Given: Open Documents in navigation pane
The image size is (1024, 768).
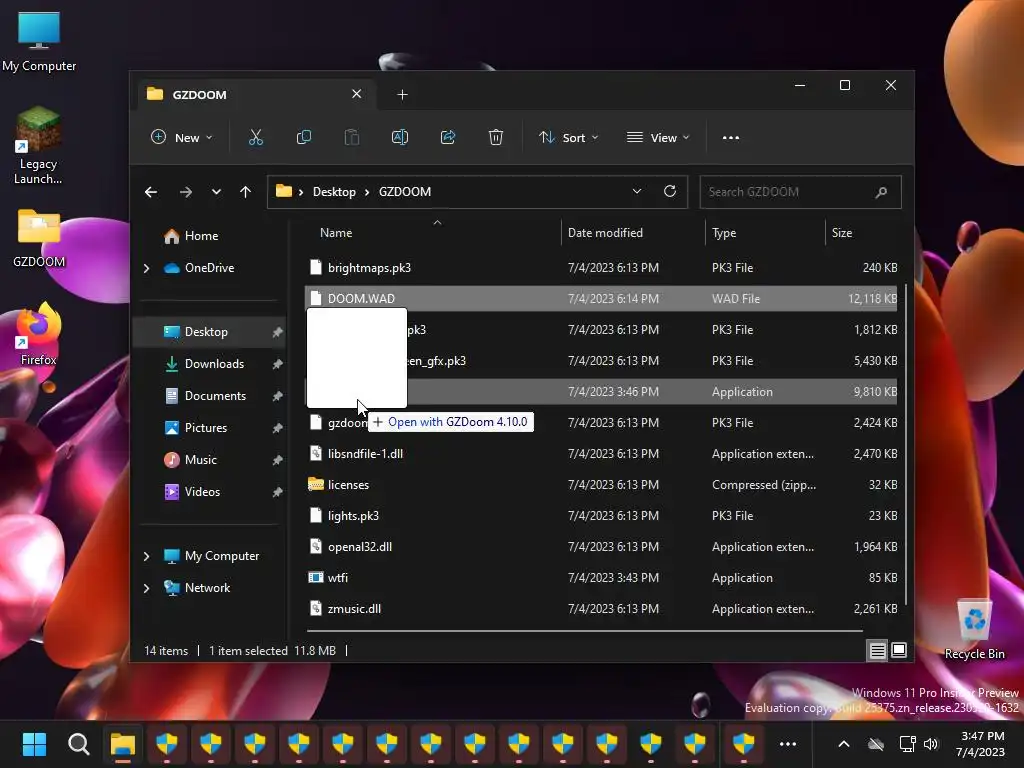Looking at the screenshot, I should 216,396.
